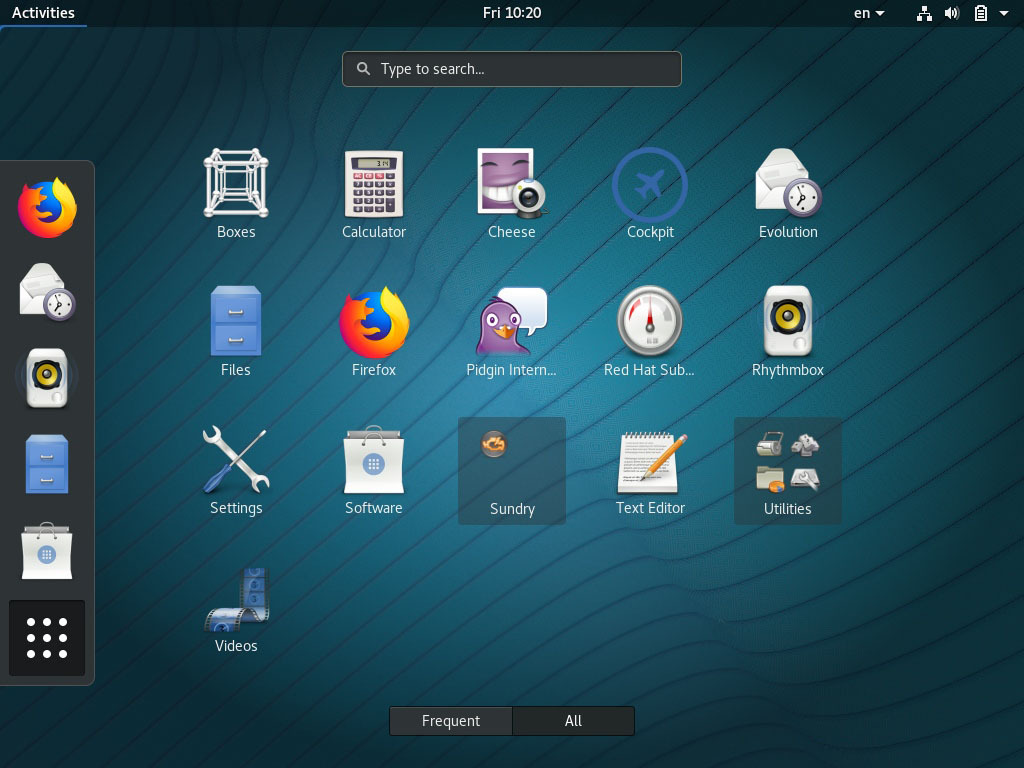Open the network status icon
This screenshot has height=768, width=1024.
coord(924,13)
